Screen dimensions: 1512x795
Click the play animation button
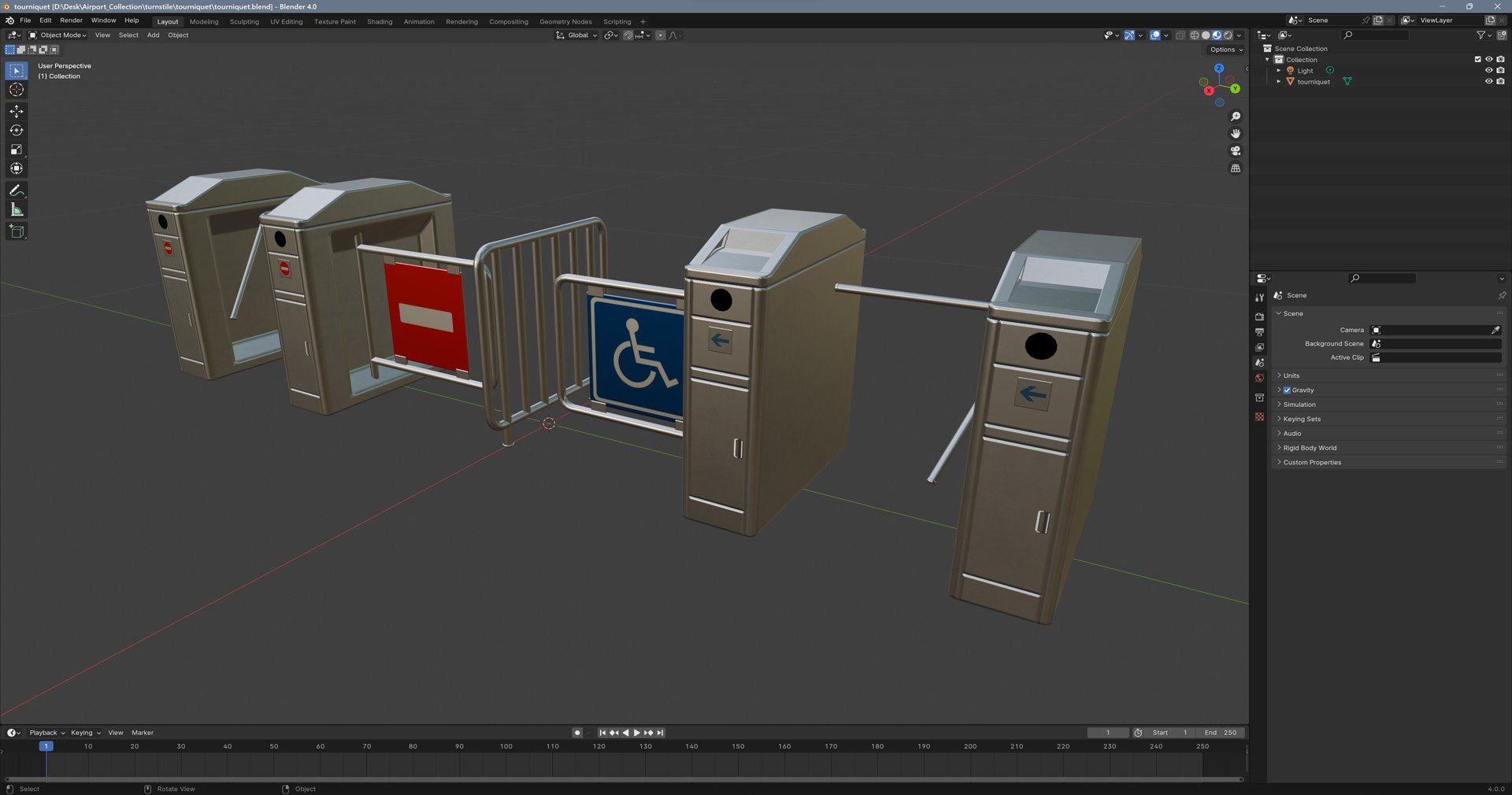[637, 733]
